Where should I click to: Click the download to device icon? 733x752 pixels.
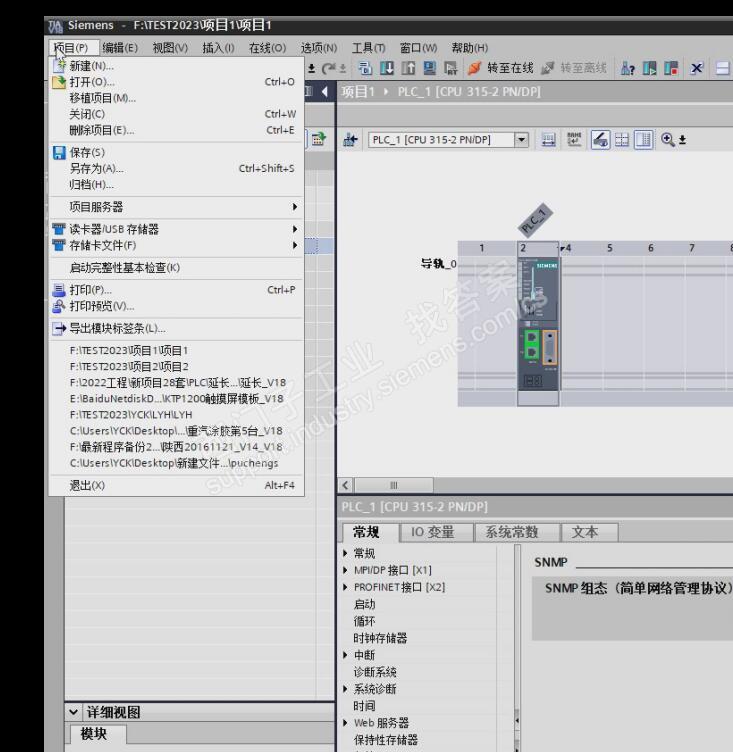(x=387, y=68)
